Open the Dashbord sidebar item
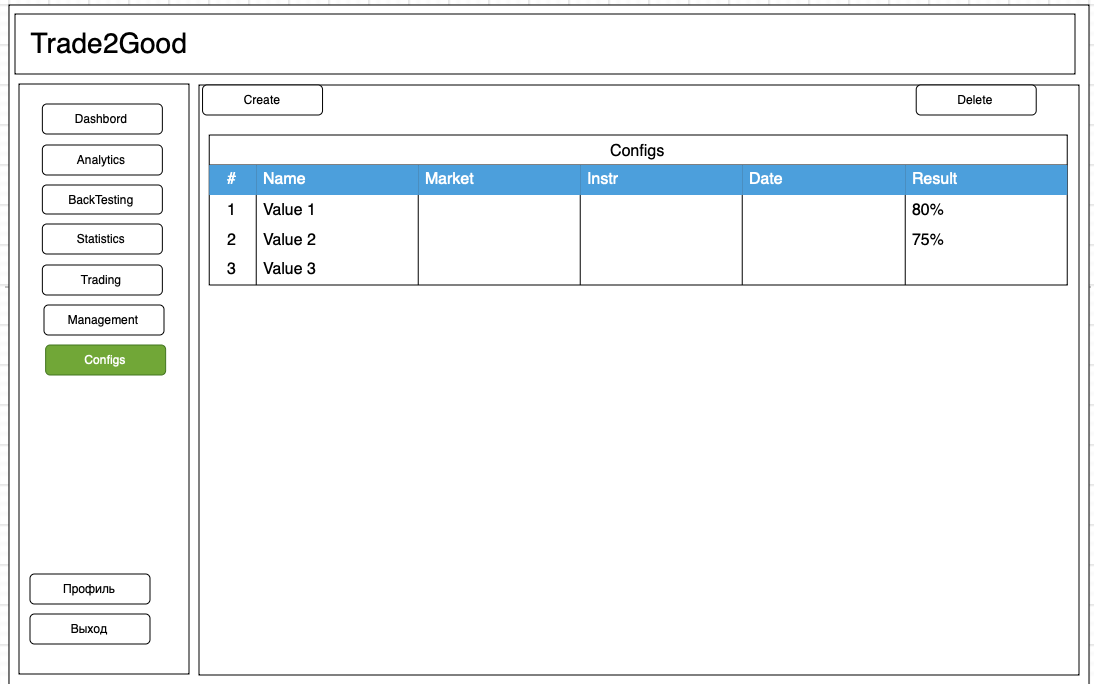This screenshot has width=1094, height=684. [102, 119]
